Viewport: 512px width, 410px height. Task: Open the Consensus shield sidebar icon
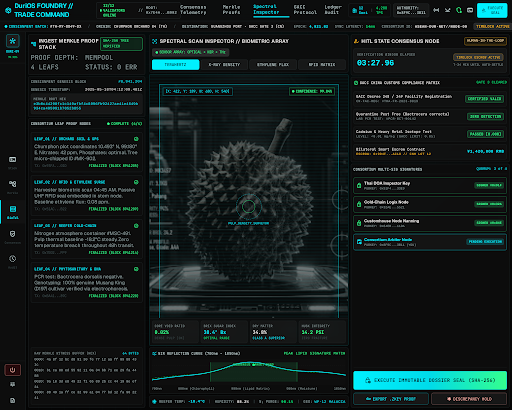coord(12,234)
